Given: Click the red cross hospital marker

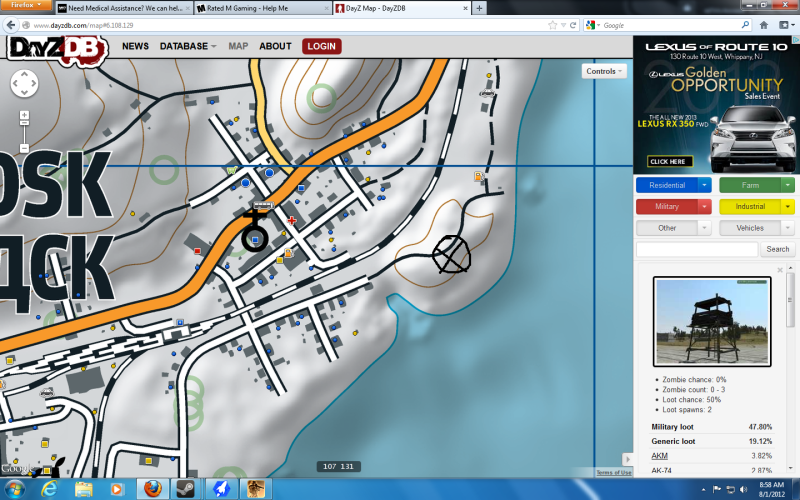Looking at the screenshot, I should (x=292, y=220).
